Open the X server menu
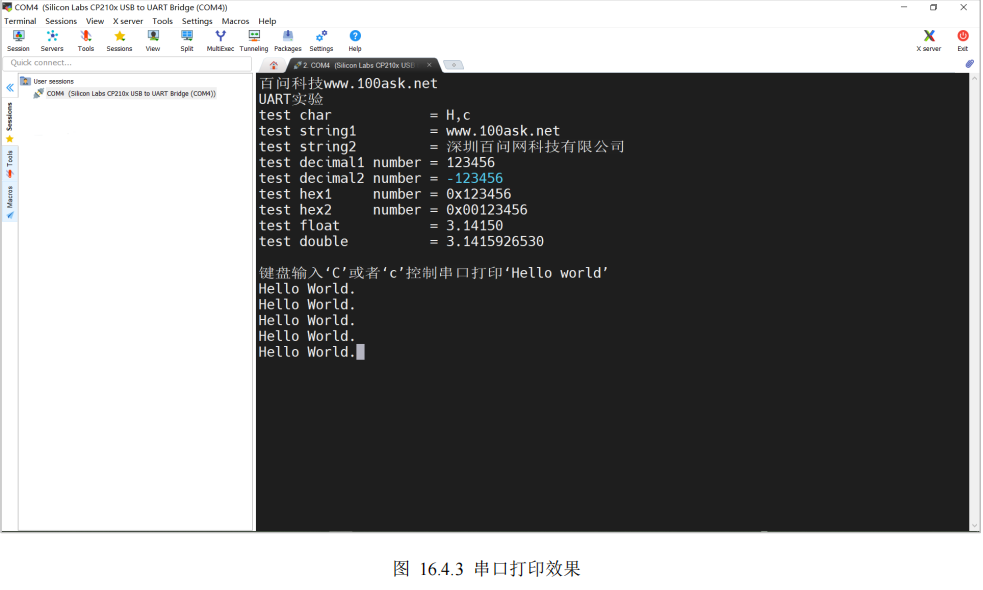The image size is (983, 590). point(128,21)
